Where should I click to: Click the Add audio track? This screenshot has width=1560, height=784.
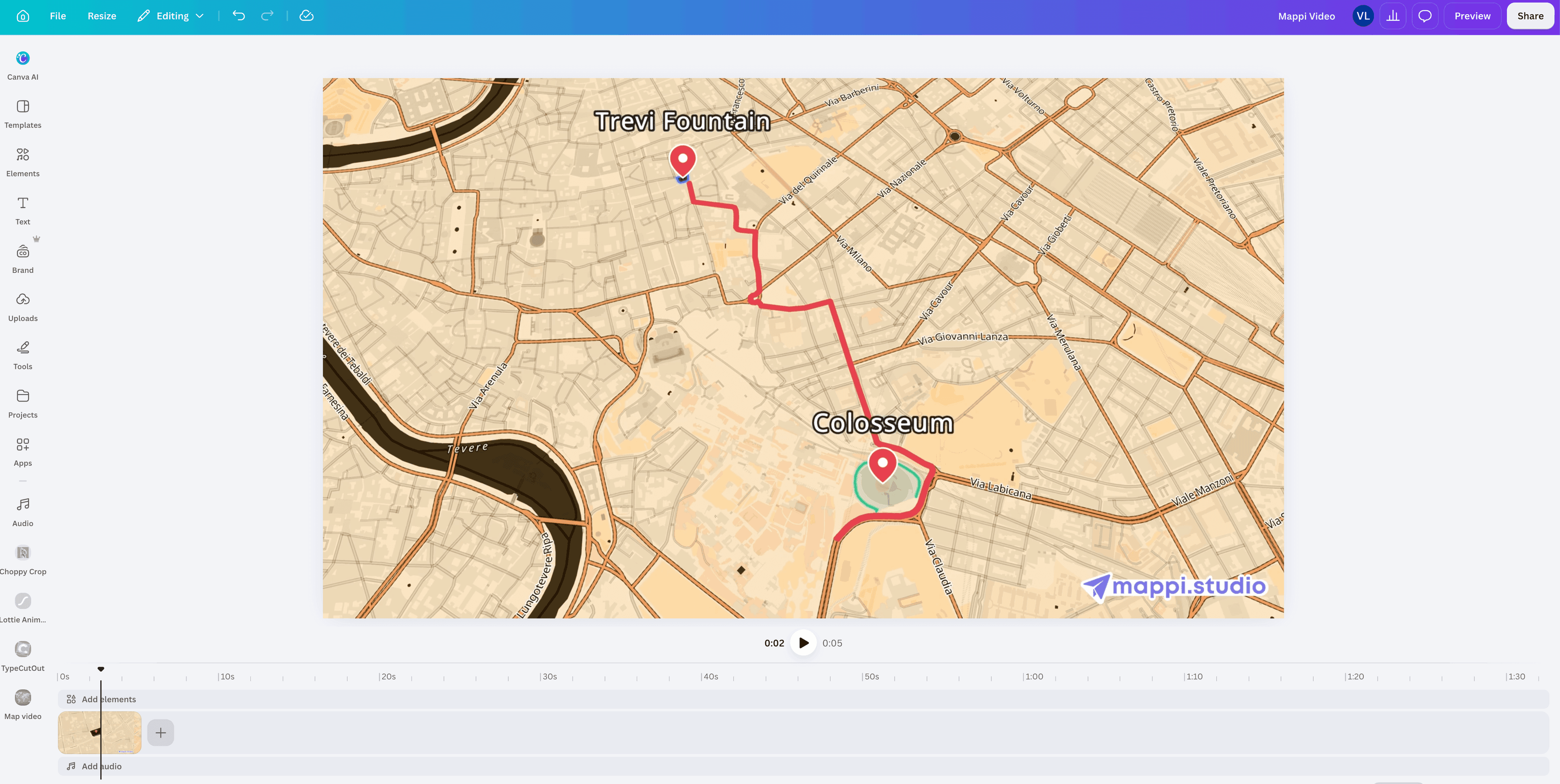[x=803, y=767]
